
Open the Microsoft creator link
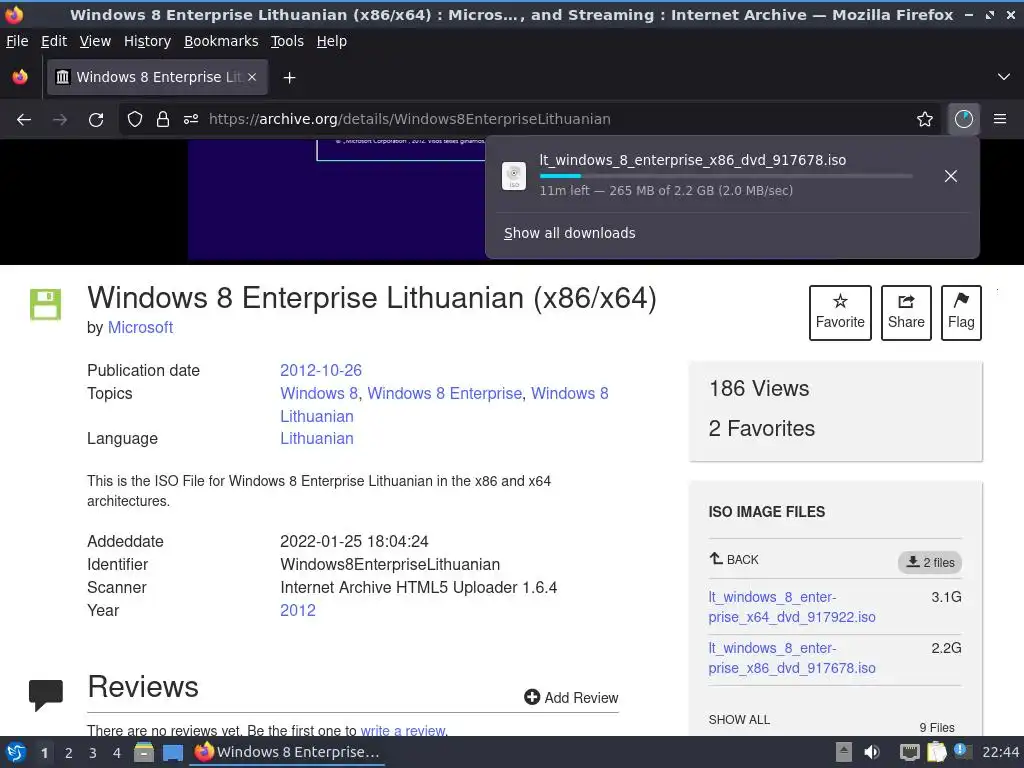pyautogui.click(x=140, y=327)
